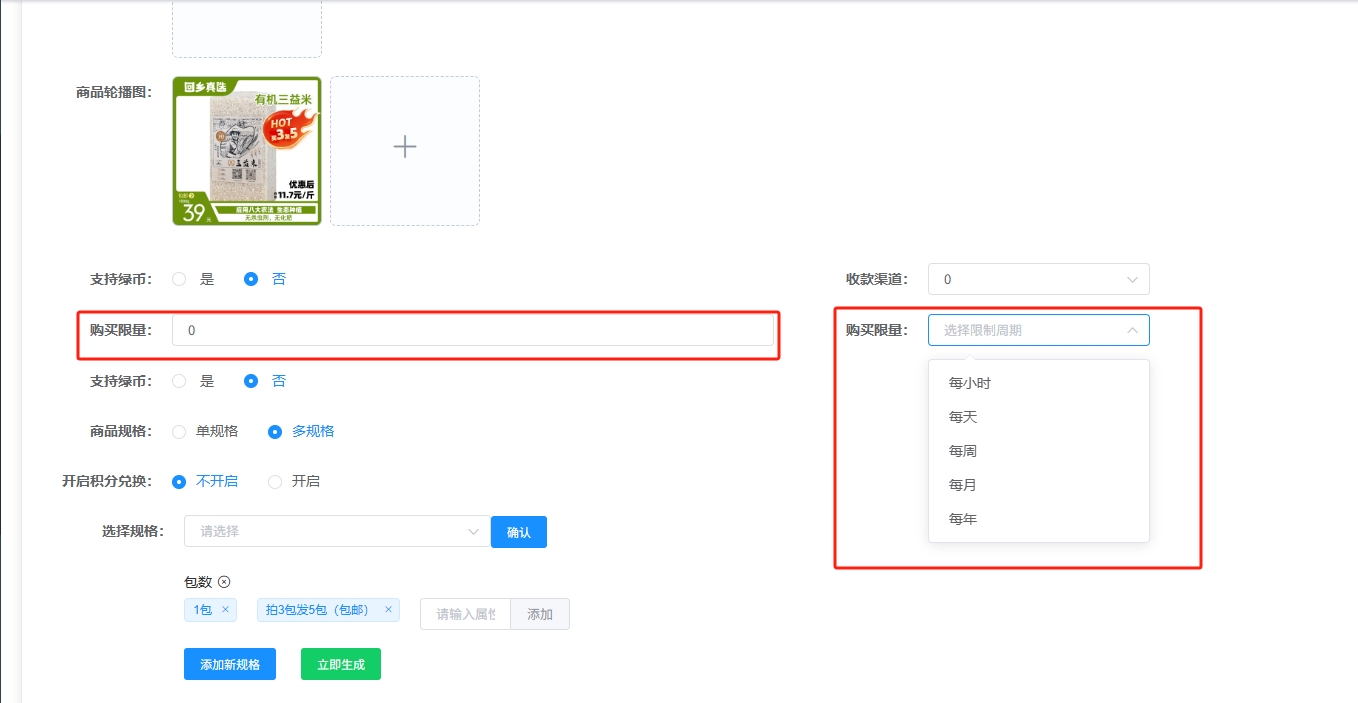Click the chevron on the 收款渠道 dropdown

(1131, 279)
